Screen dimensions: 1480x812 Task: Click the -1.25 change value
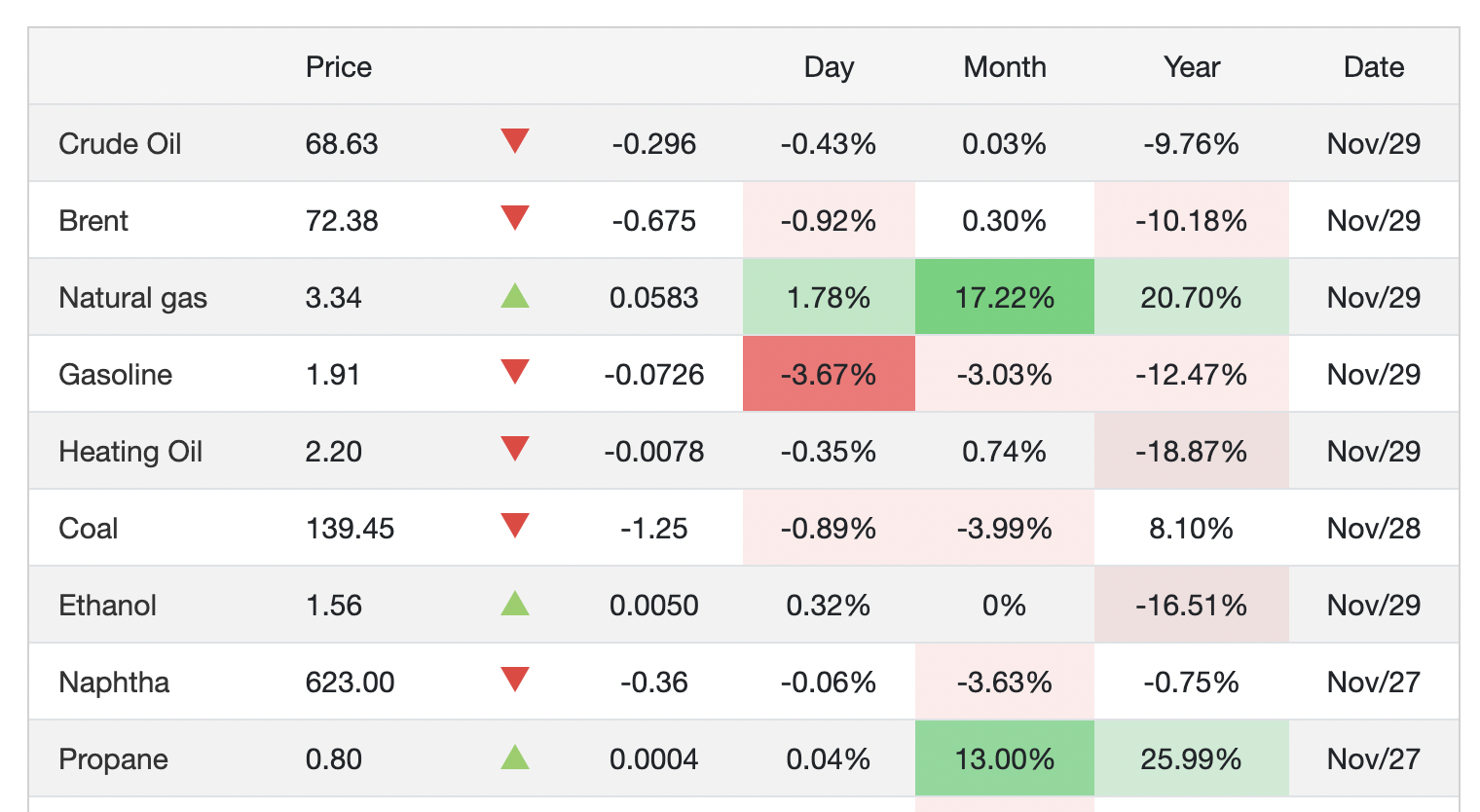(x=654, y=529)
